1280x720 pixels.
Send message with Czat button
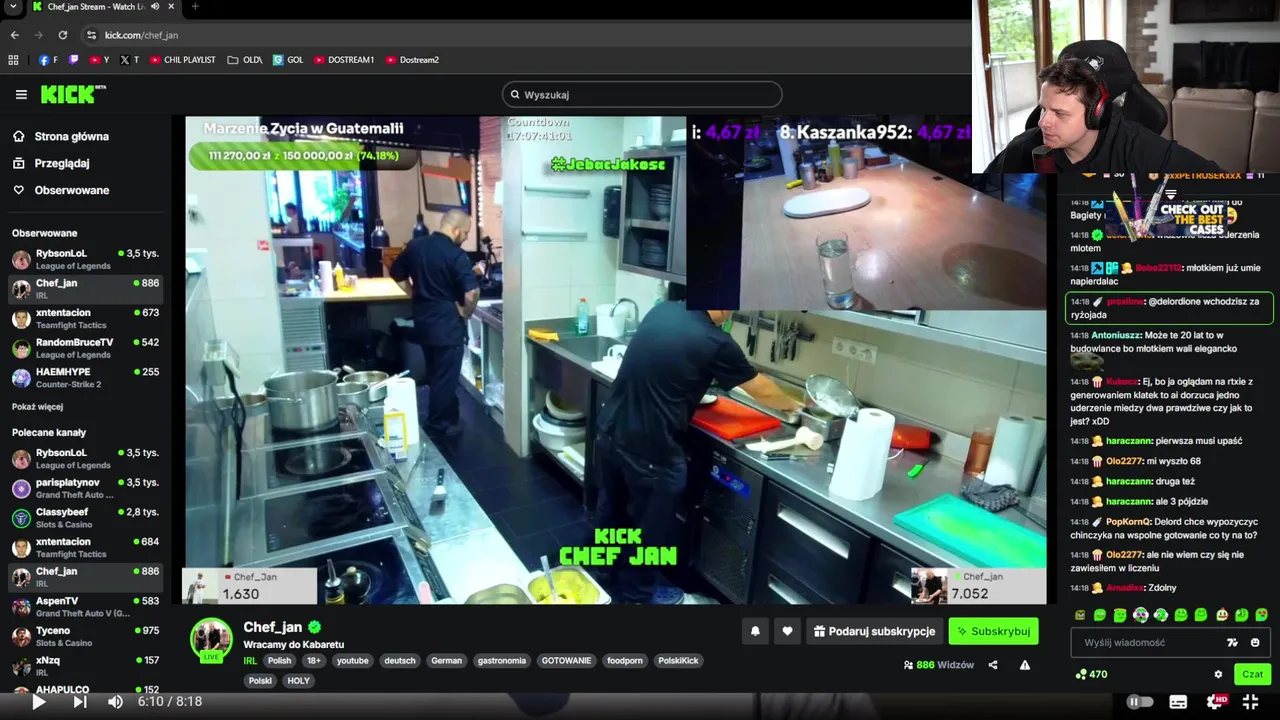click(1253, 674)
